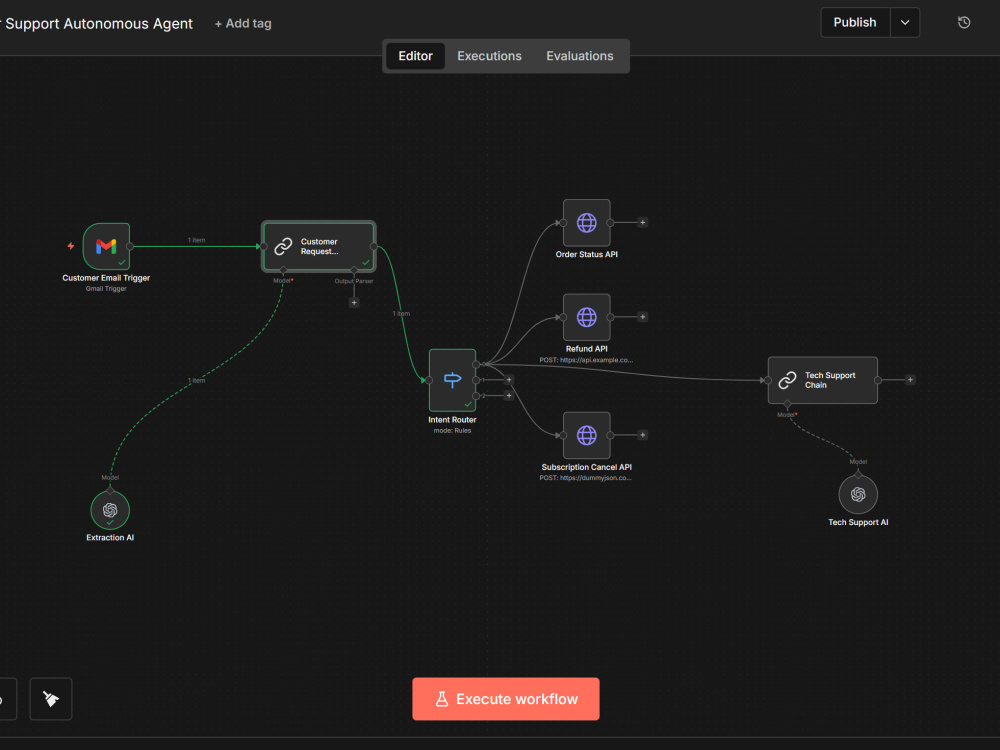Select the Order Status API node
Viewport: 1000px width, 750px height.
click(x=587, y=223)
